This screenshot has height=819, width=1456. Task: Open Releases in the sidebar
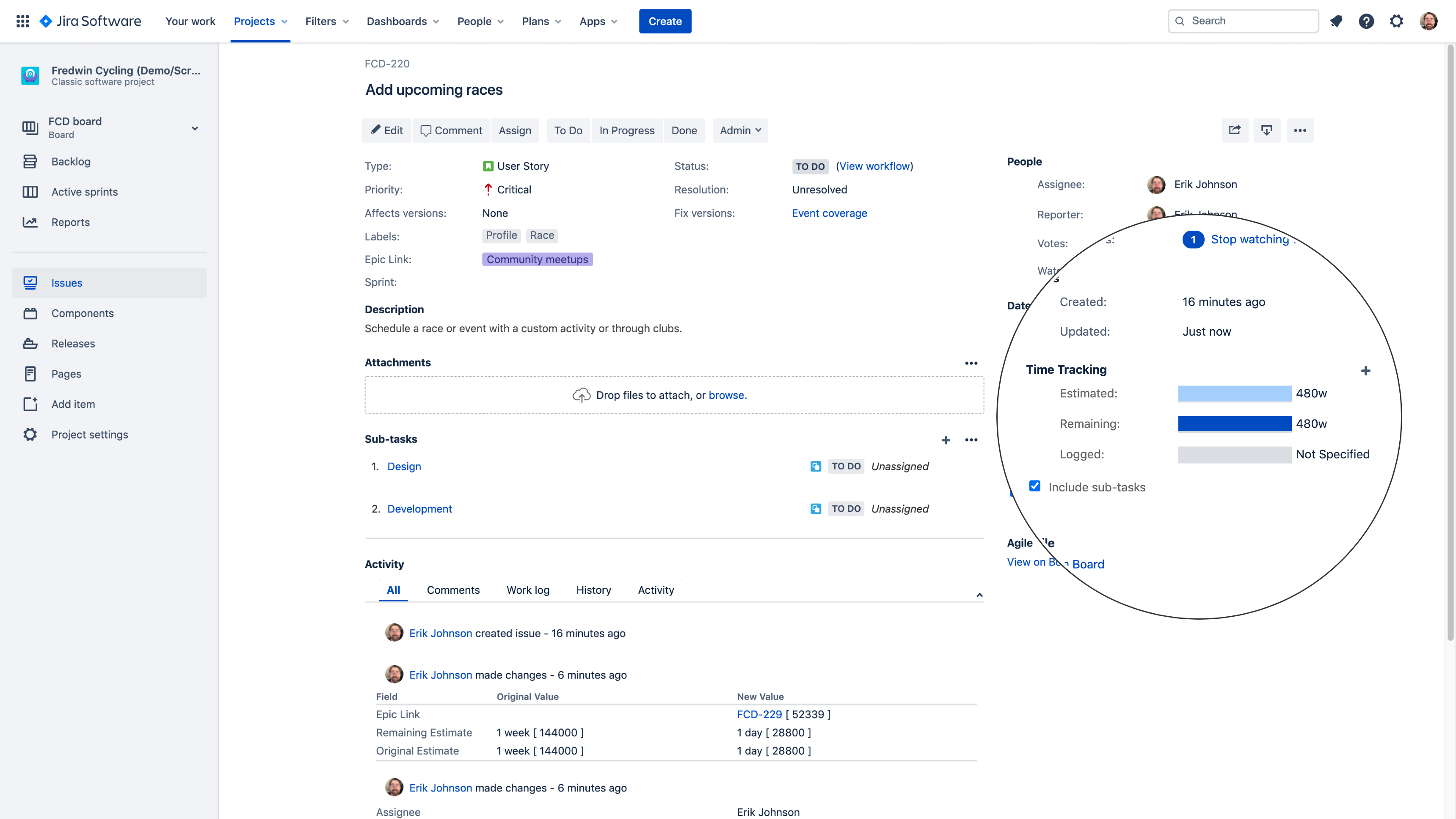point(110,343)
